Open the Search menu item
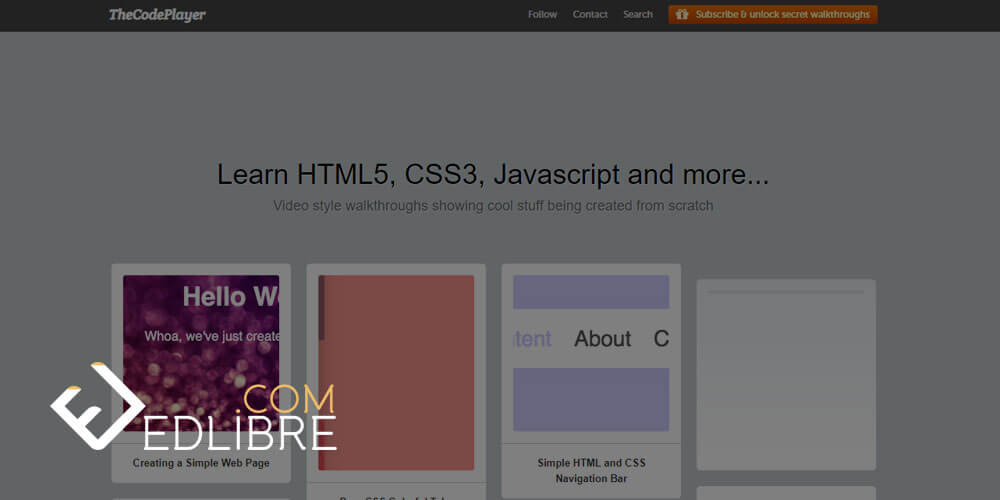This screenshot has width=1000, height=500. click(x=638, y=15)
